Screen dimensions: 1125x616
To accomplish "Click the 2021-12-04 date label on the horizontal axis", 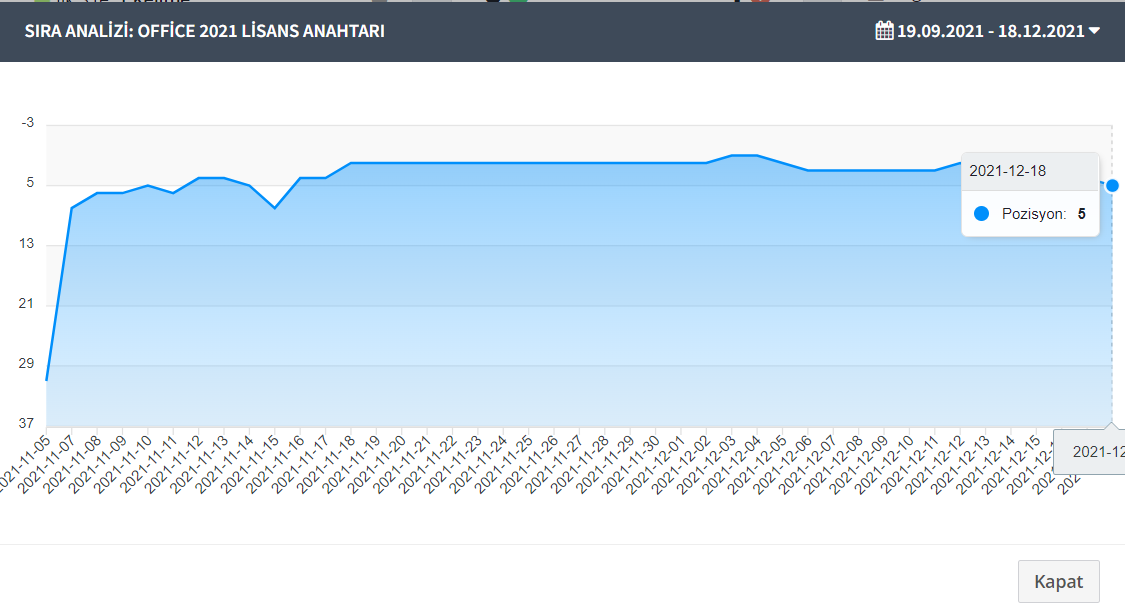I will pyautogui.click(x=732, y=464).
